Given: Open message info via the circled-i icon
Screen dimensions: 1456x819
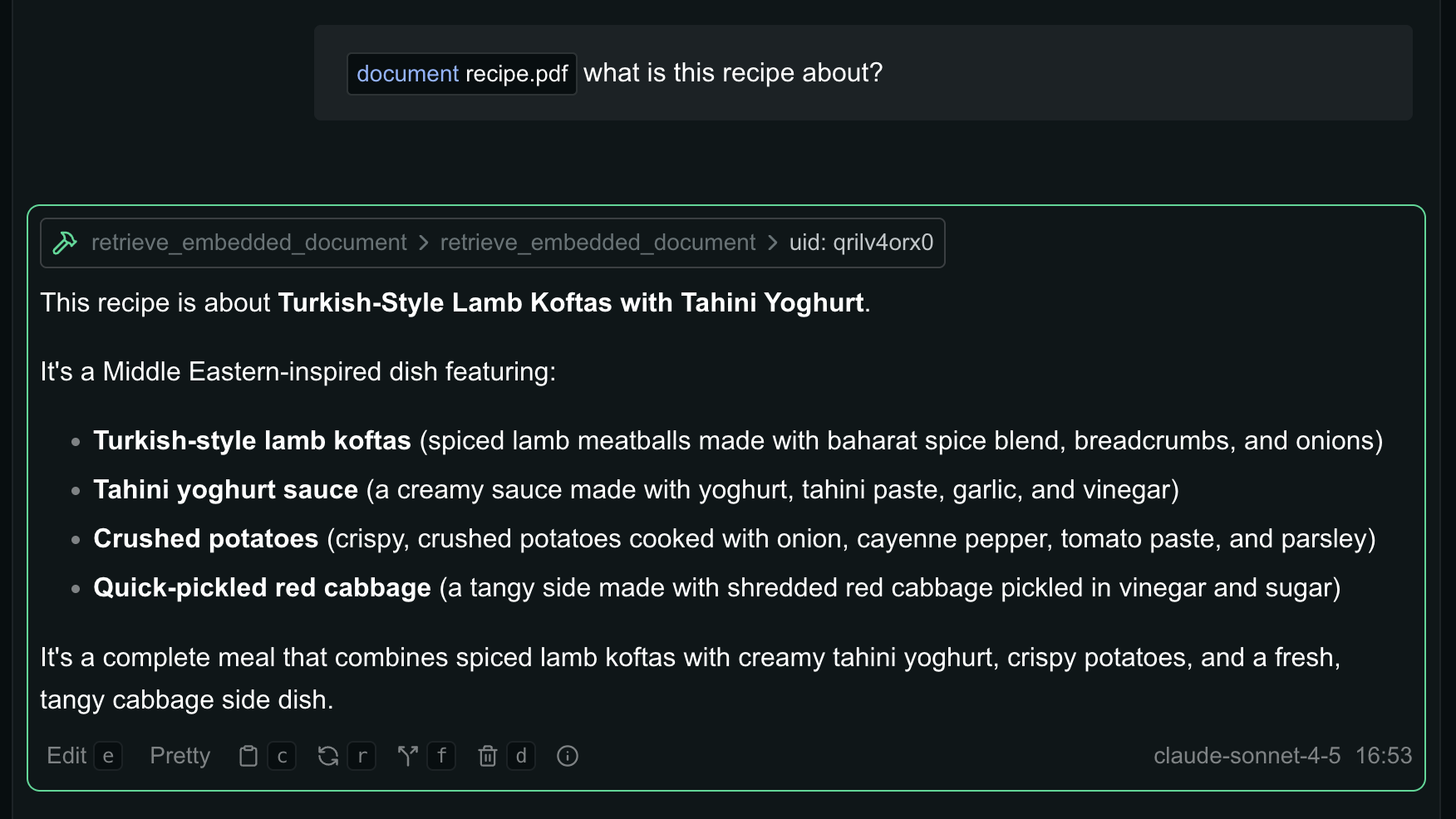Looking at the screenshot, I should tap(568, 756).
